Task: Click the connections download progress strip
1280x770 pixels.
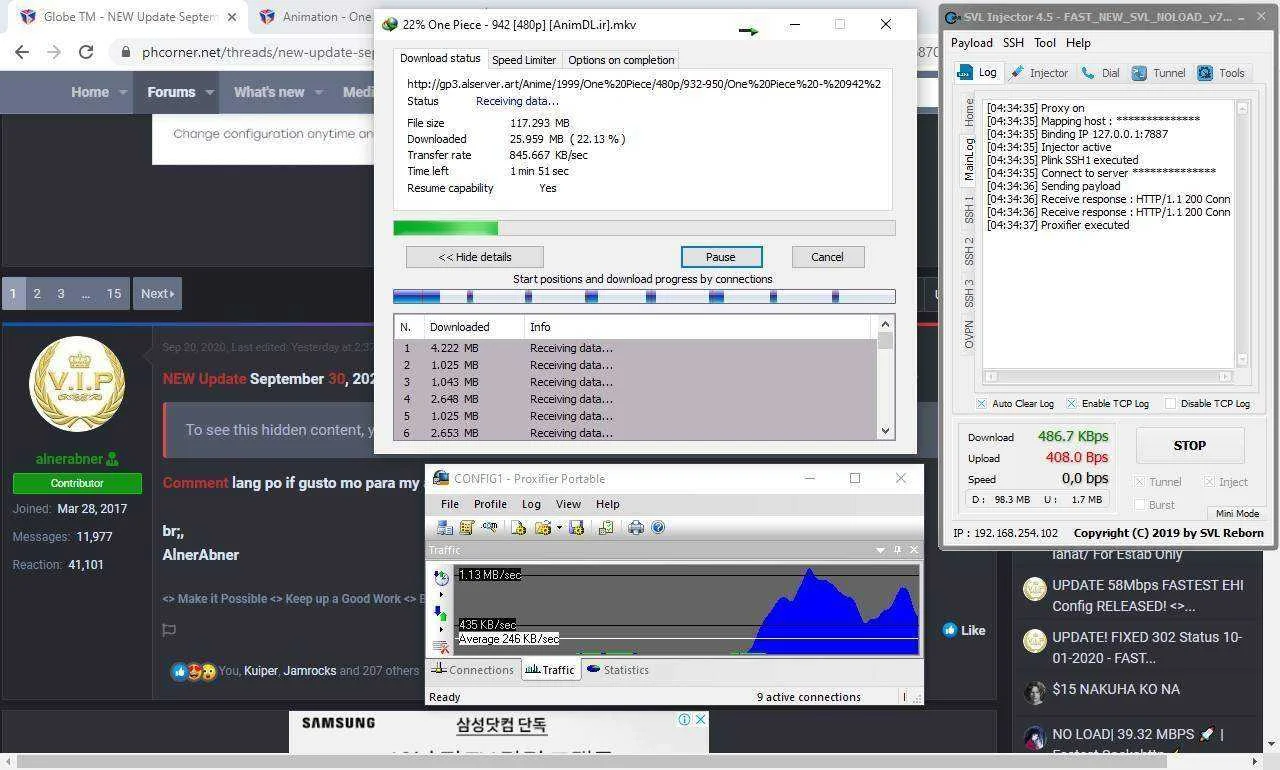Action: coord(644,297)
